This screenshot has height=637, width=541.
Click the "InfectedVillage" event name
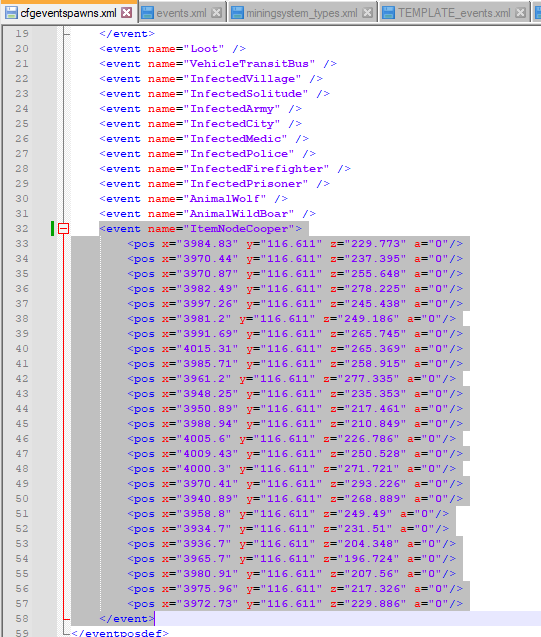coord(242,79)
